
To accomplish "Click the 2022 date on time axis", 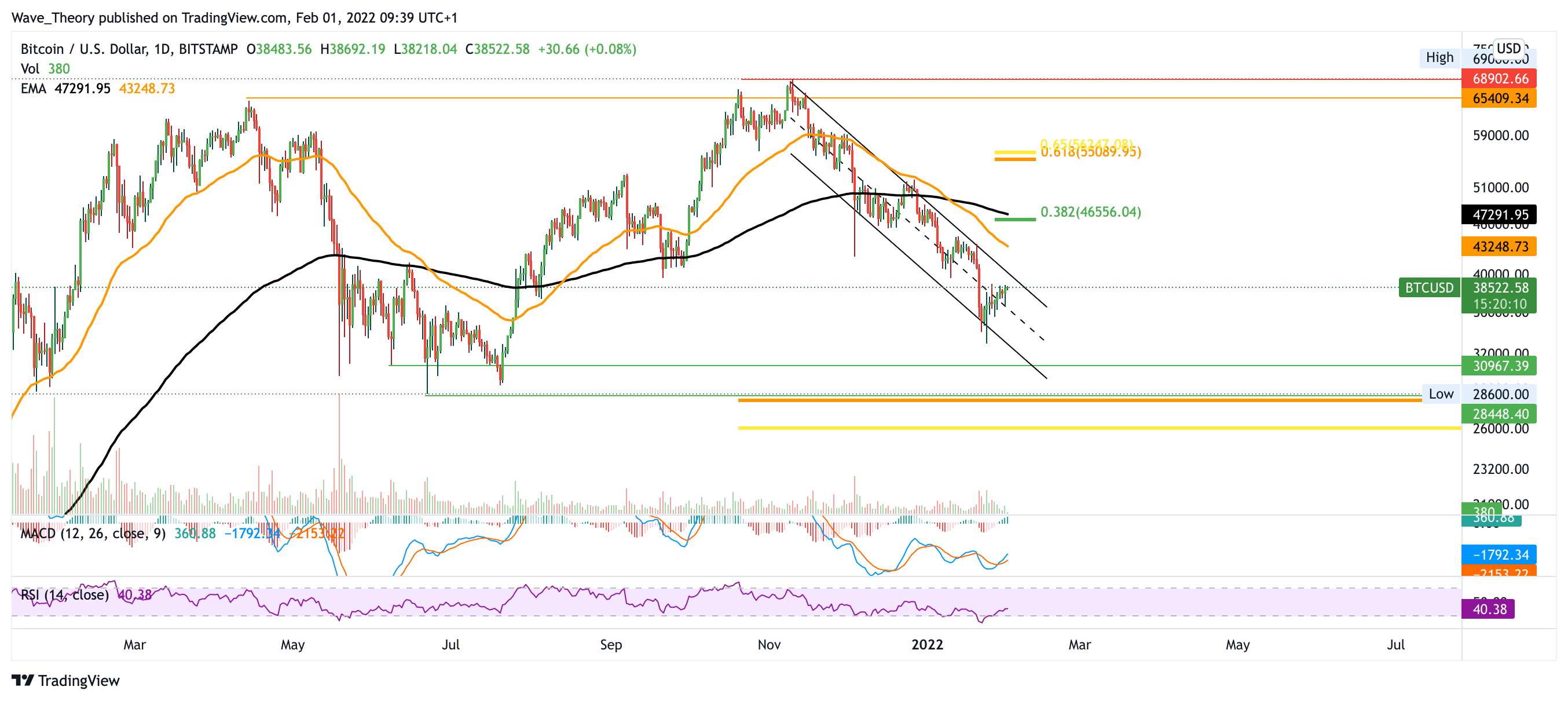I will pyautogui.click(x=926, y=644).
